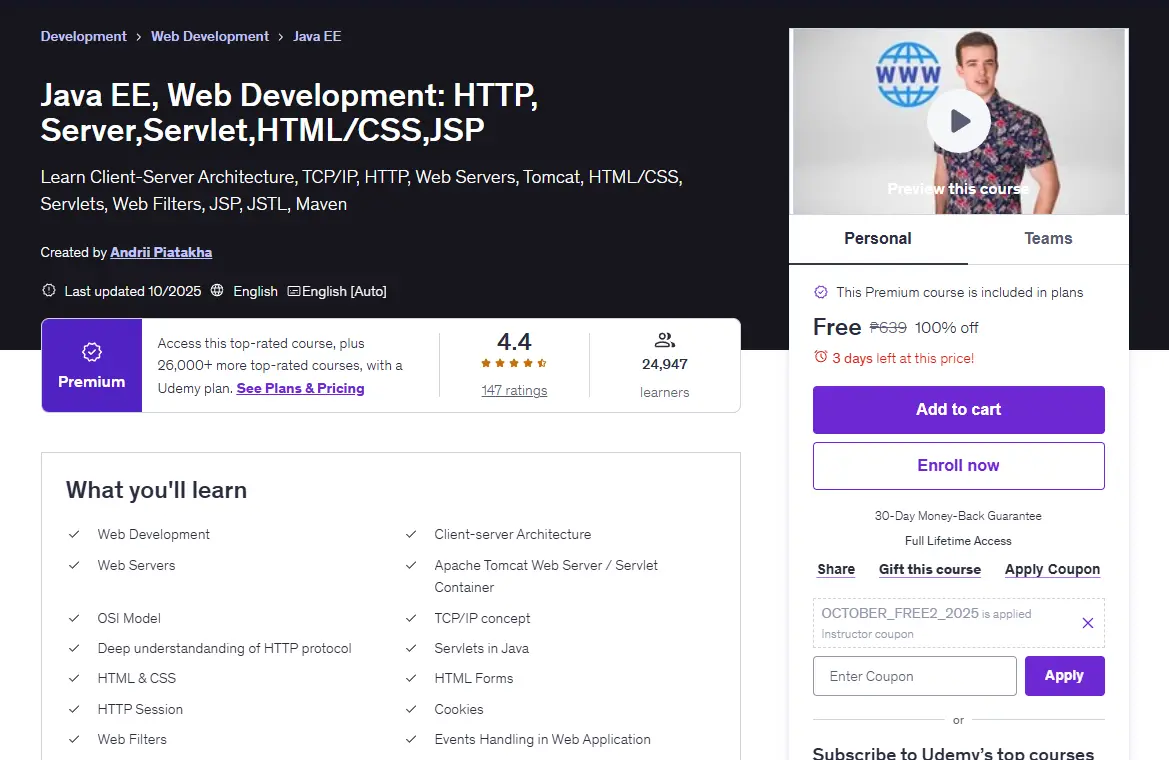Click the chevron after Development breadcrumb
1169x760 pixels.
139,37
